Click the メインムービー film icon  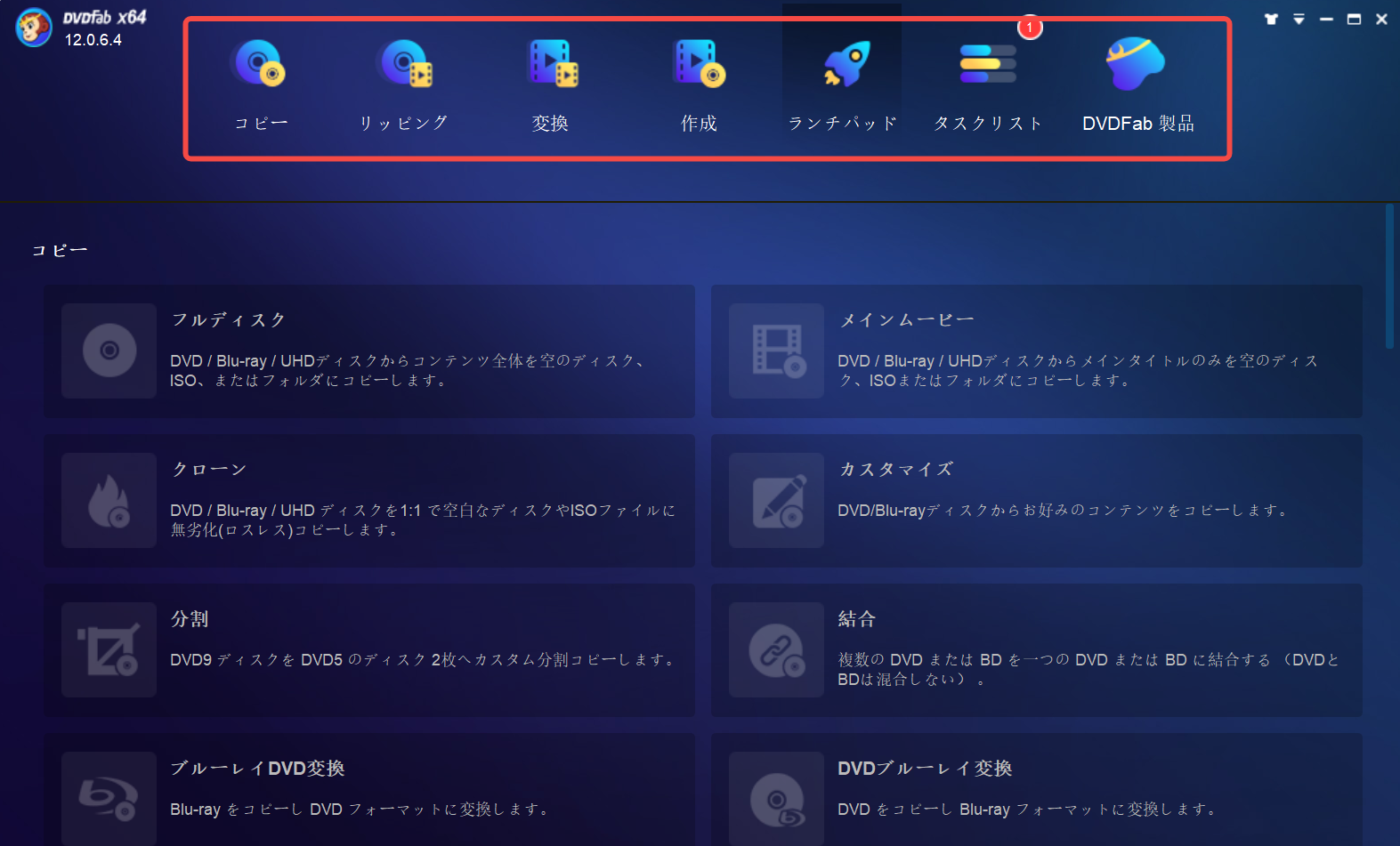777,350
